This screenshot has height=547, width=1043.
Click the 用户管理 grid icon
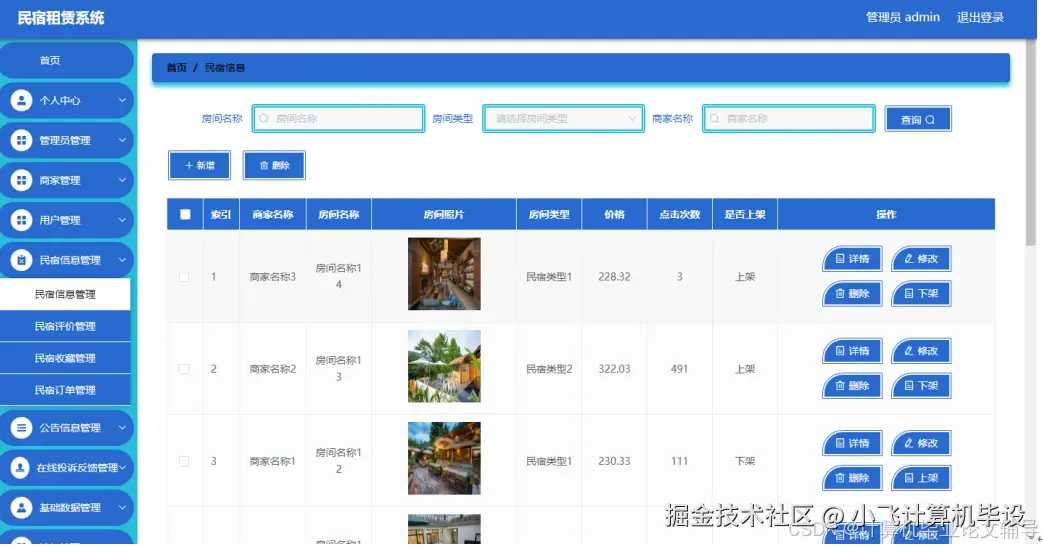(x=21, y=220)
